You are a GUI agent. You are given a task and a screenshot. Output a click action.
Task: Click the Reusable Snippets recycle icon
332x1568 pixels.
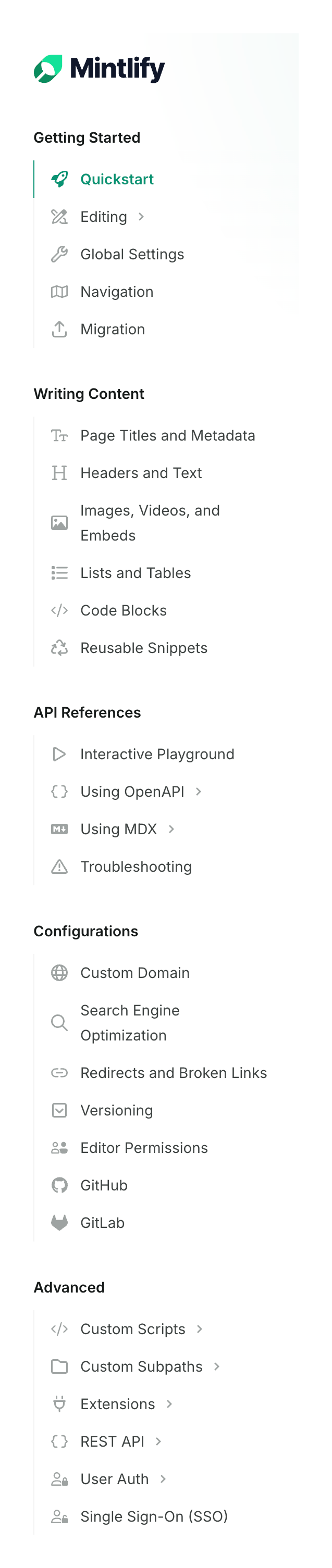[59, 648]
